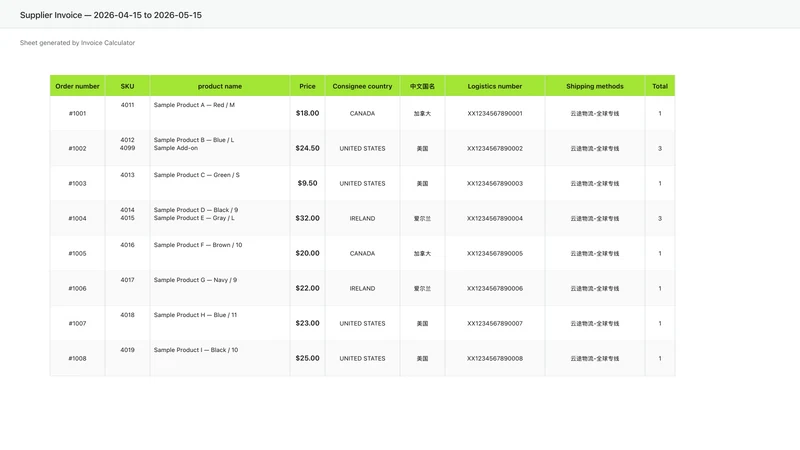Click logistics number XX1234567890006
This screenshot has width=800, height=450.
[x=495, y=288]
